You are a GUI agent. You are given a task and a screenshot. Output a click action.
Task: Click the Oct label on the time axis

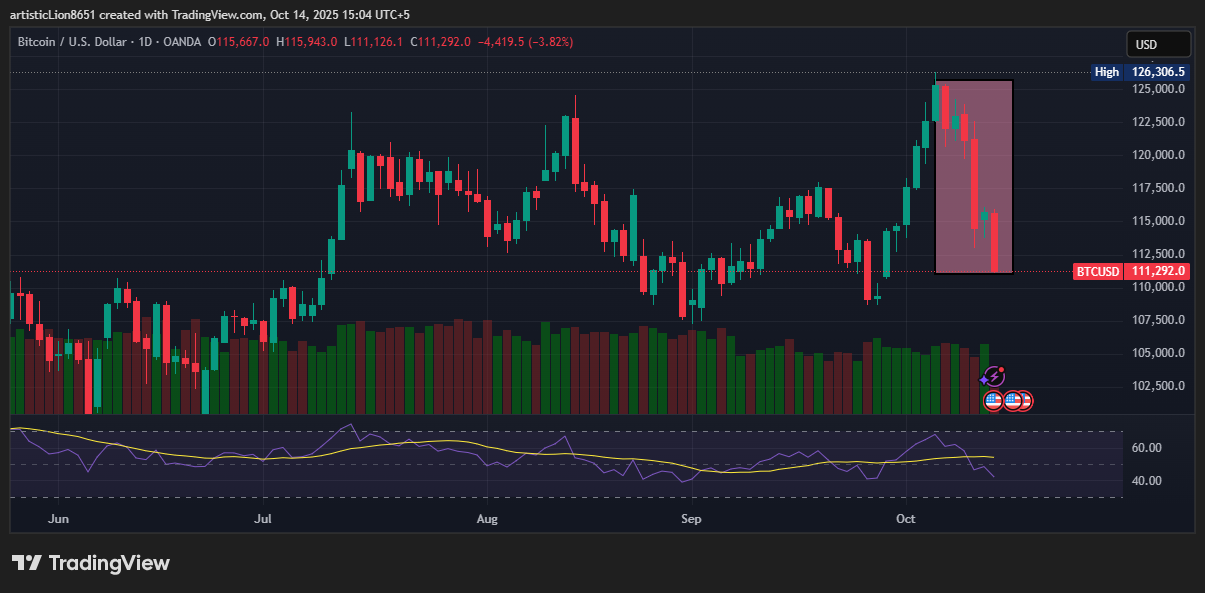pos(906,519)
